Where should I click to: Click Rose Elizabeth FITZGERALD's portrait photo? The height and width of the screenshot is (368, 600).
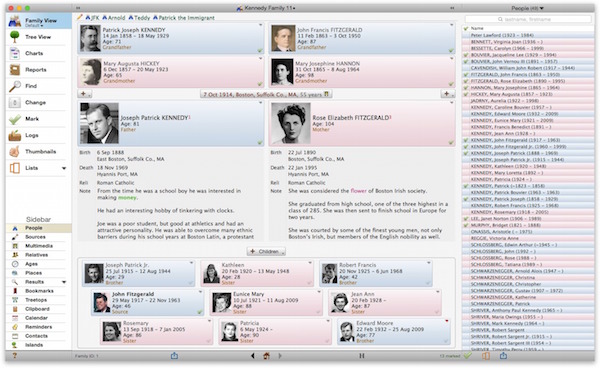coord(290,124)
